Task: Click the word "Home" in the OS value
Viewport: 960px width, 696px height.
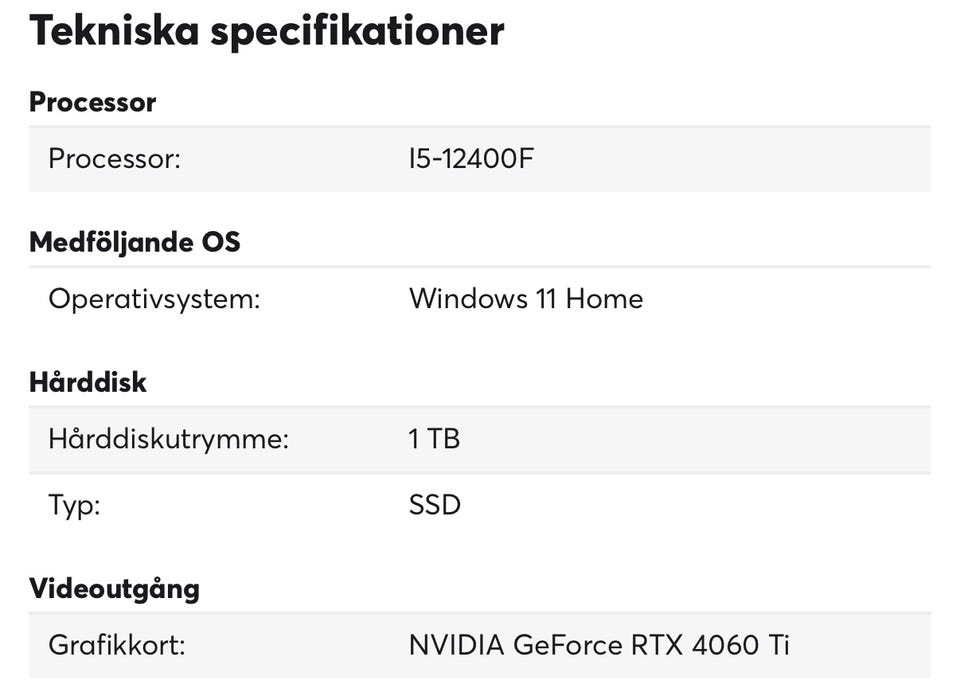Action: (604, 299)
